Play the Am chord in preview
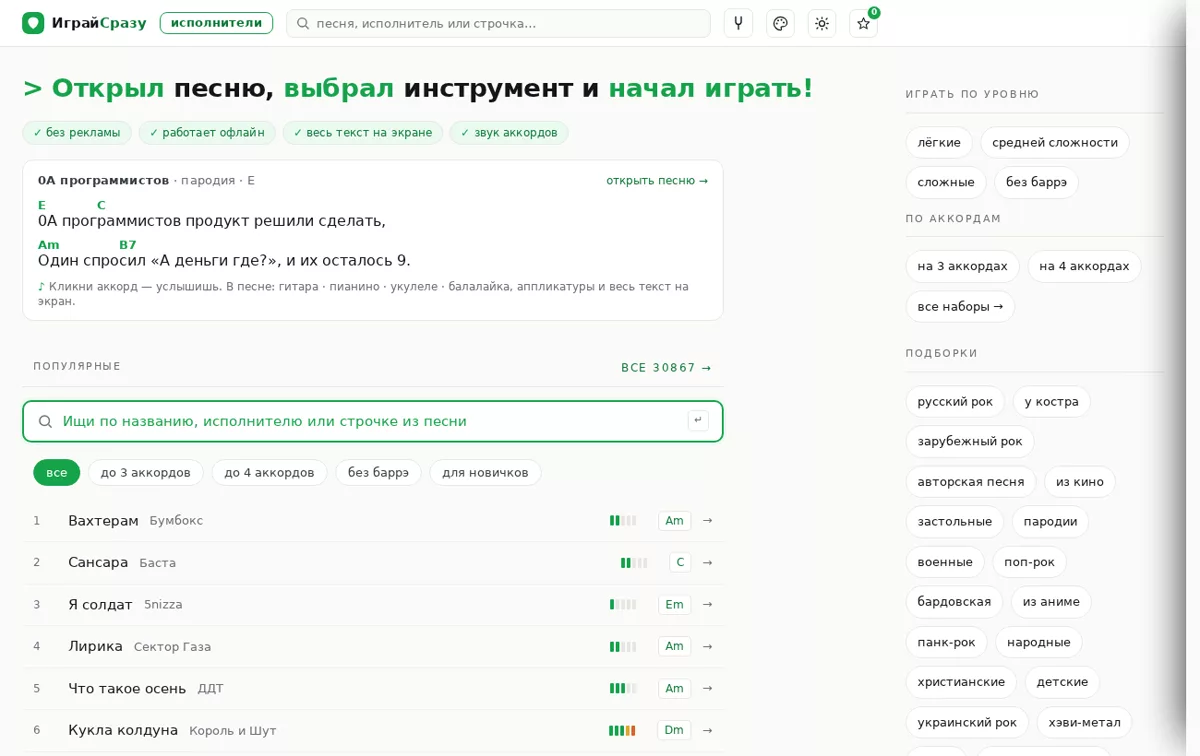The image size is (1200, 756). (x=49, y=245)
